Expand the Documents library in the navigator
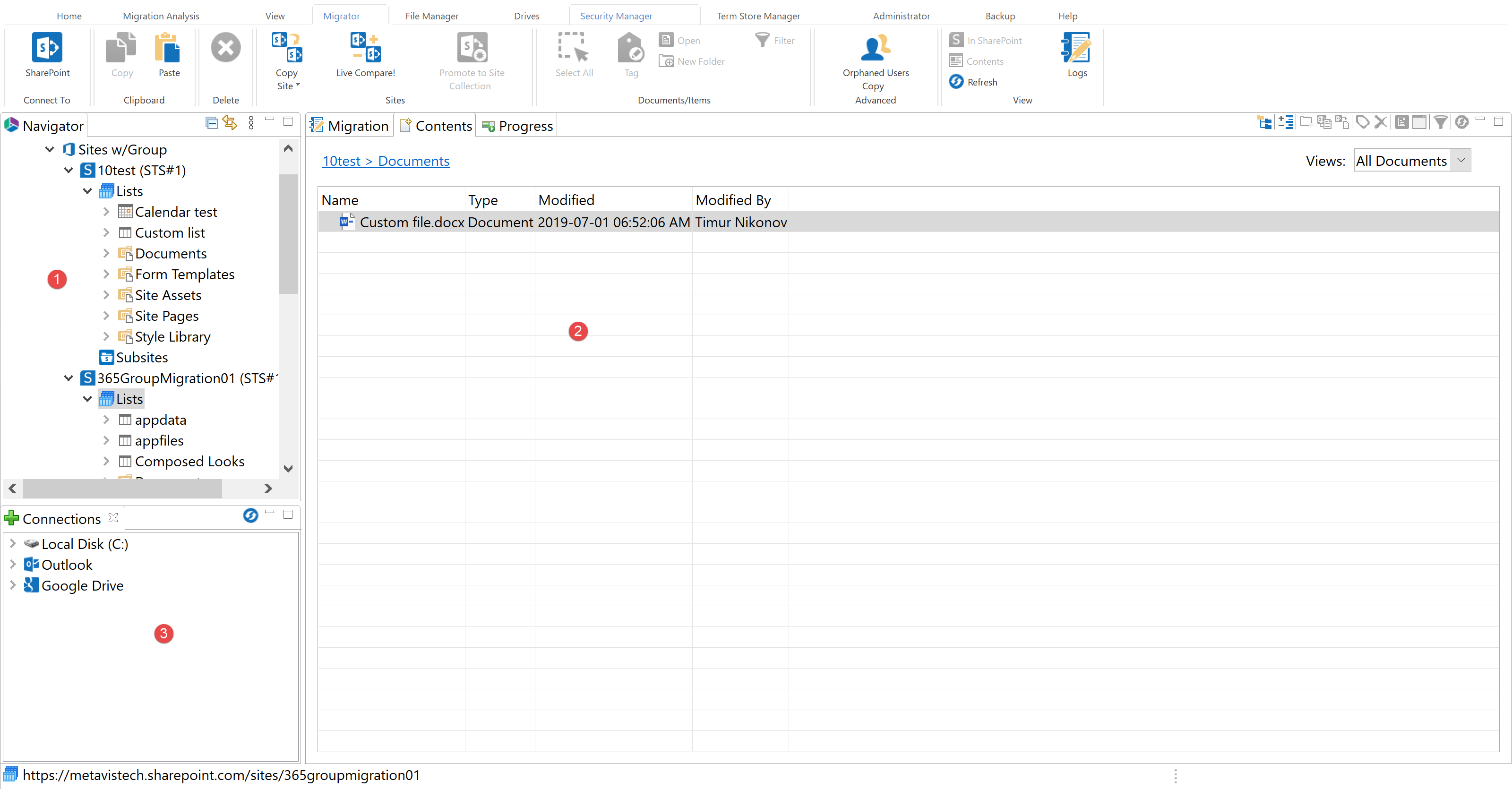 [106, 253]
